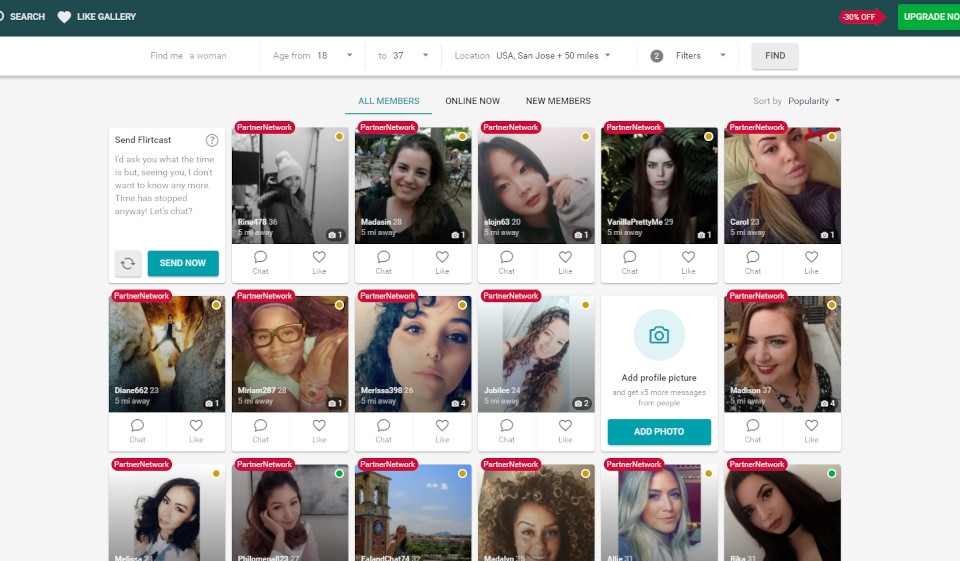
Task: Open the Location San Jose dropdown
Action: (x=607, y=56)
